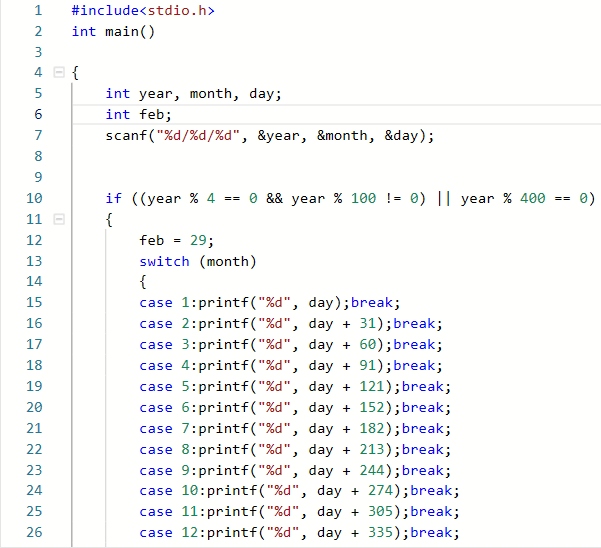Click the "%d/%d/%d" format string
The height and width of the screenshot is (548, 601).
tap(198, 135)
